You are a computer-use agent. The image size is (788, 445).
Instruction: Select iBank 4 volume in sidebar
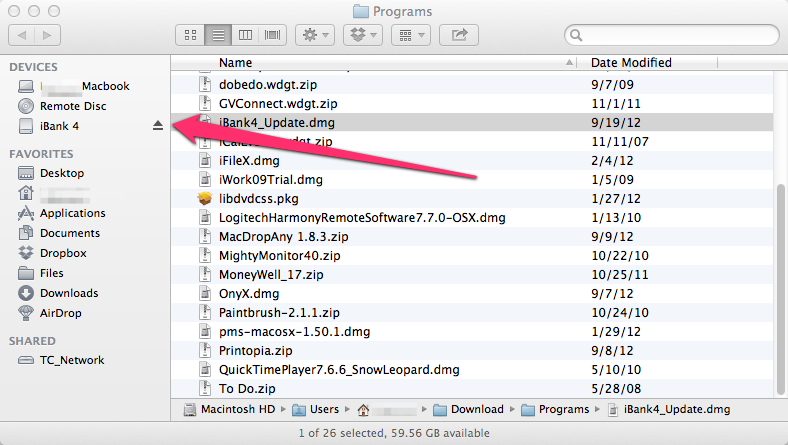point(49,126)
